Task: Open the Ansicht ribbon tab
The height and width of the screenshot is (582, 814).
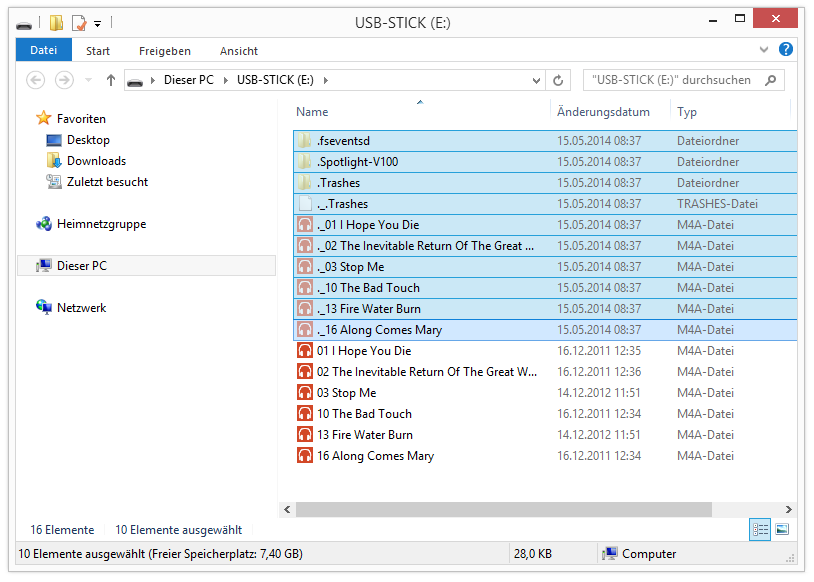Action: point(238,50)
